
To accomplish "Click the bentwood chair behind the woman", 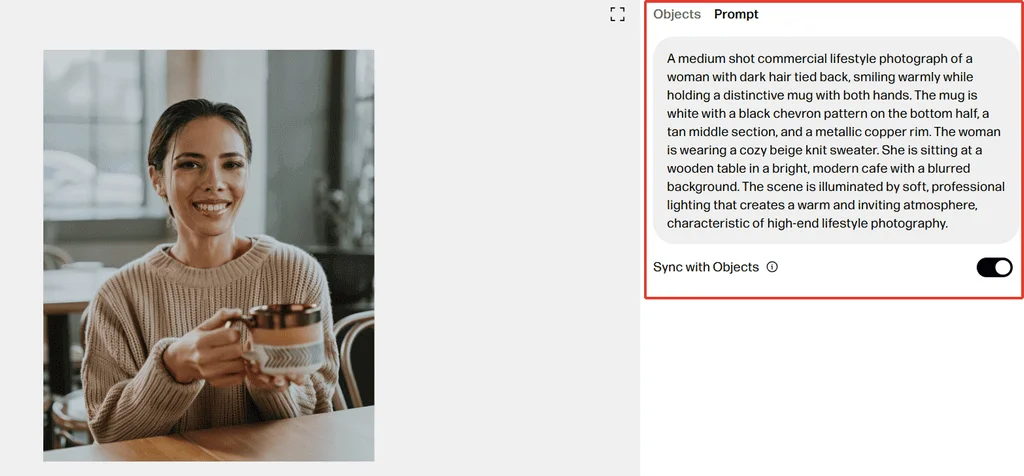I will point(355,358).
